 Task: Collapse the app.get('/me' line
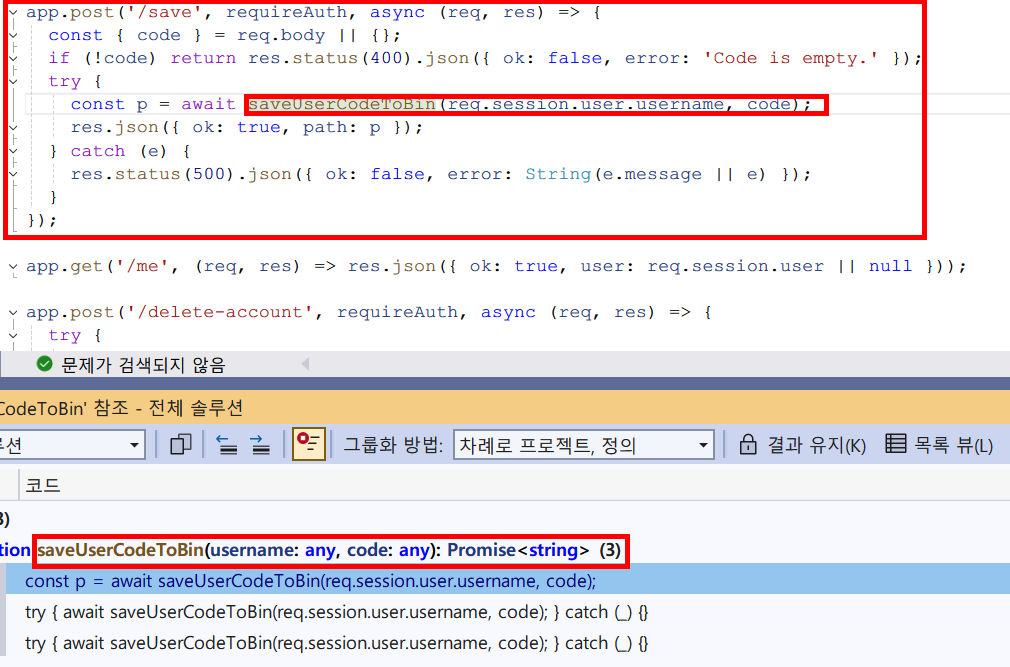click(13, 267)
